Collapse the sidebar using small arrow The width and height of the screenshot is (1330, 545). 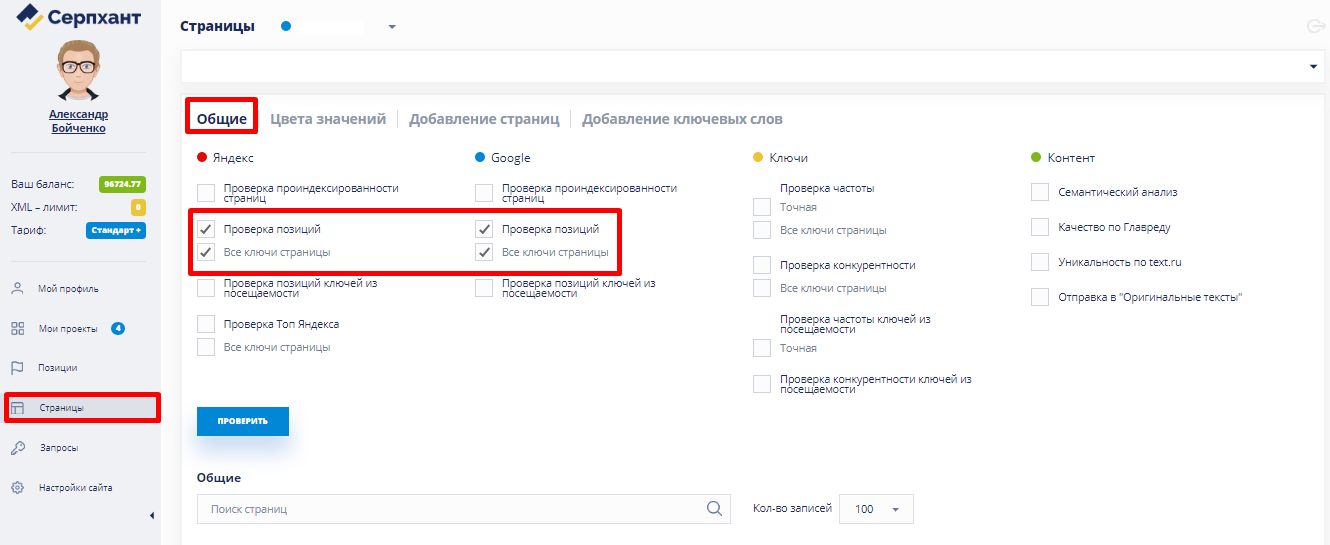coord(152,516)
